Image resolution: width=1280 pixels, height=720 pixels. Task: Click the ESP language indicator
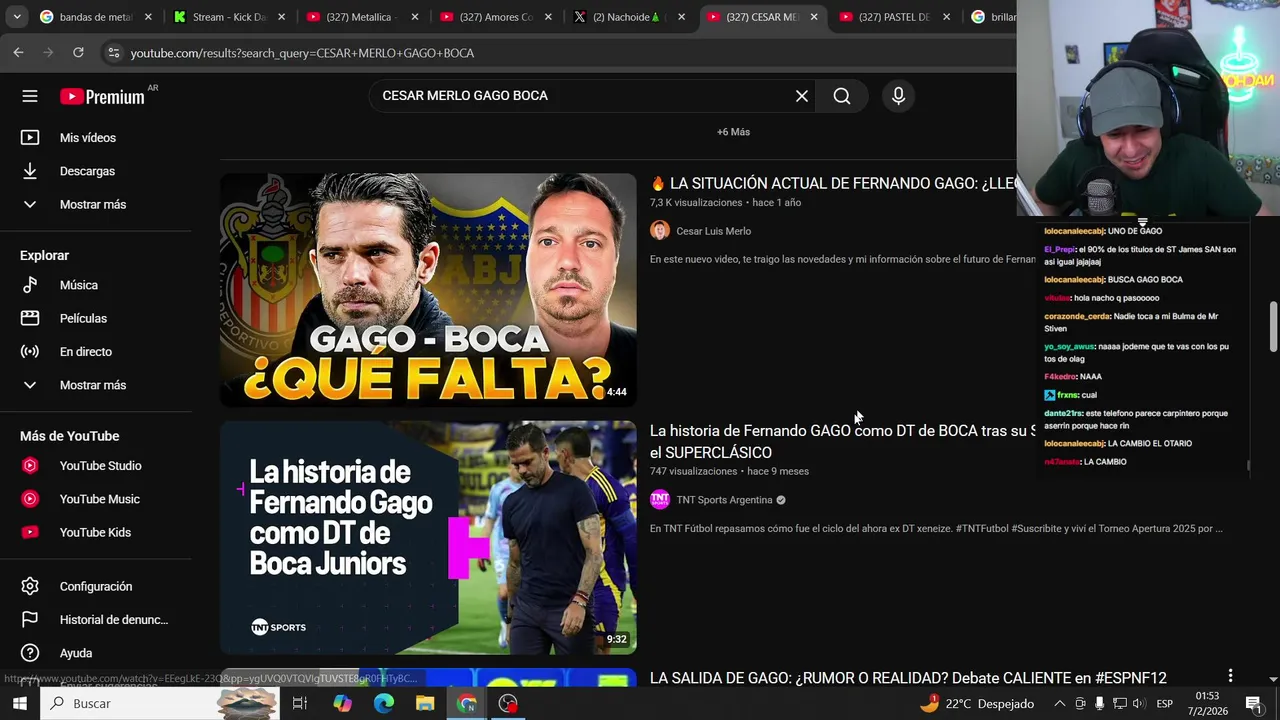pos(1165,704)
